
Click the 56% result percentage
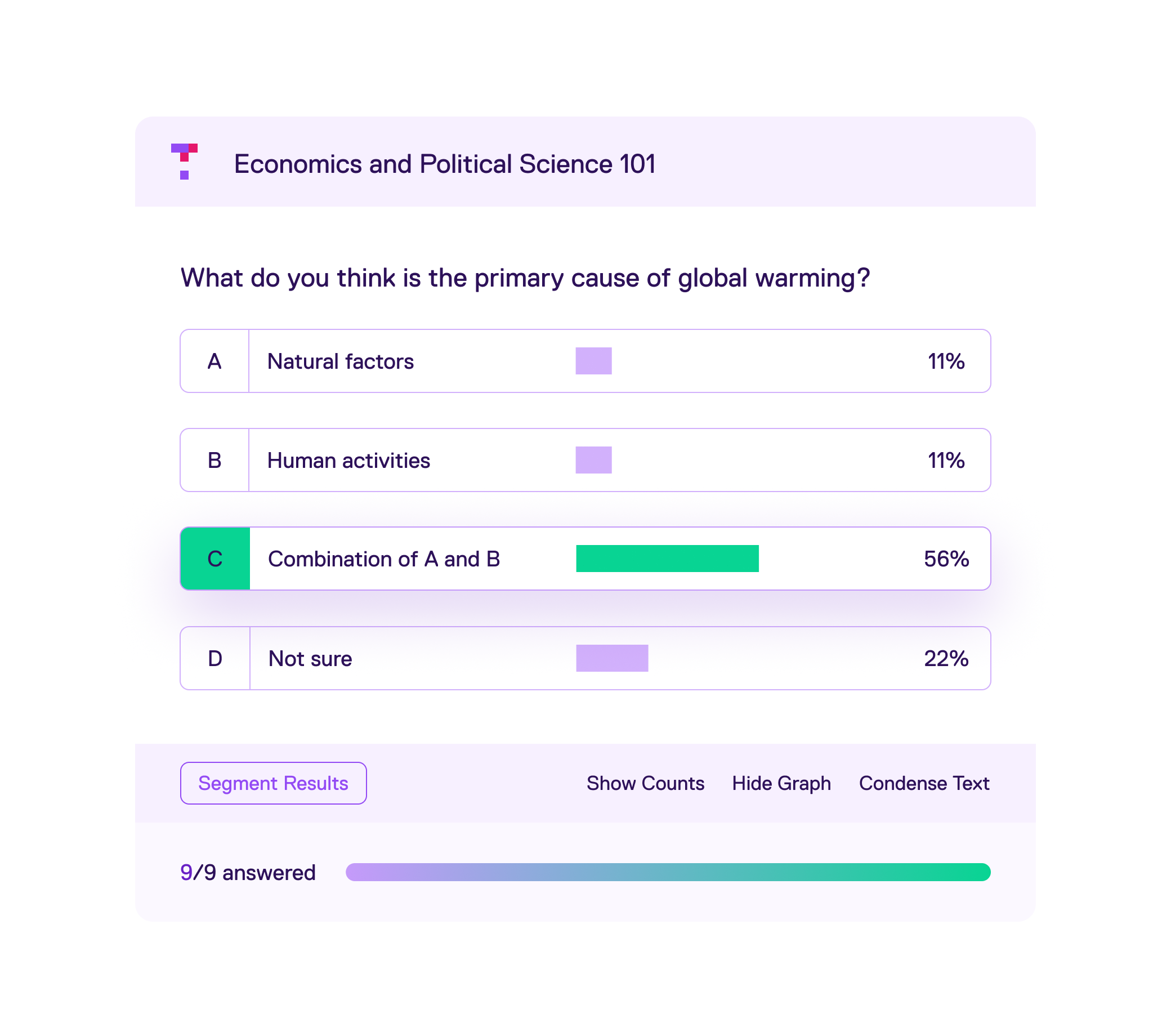pos(946,559)
